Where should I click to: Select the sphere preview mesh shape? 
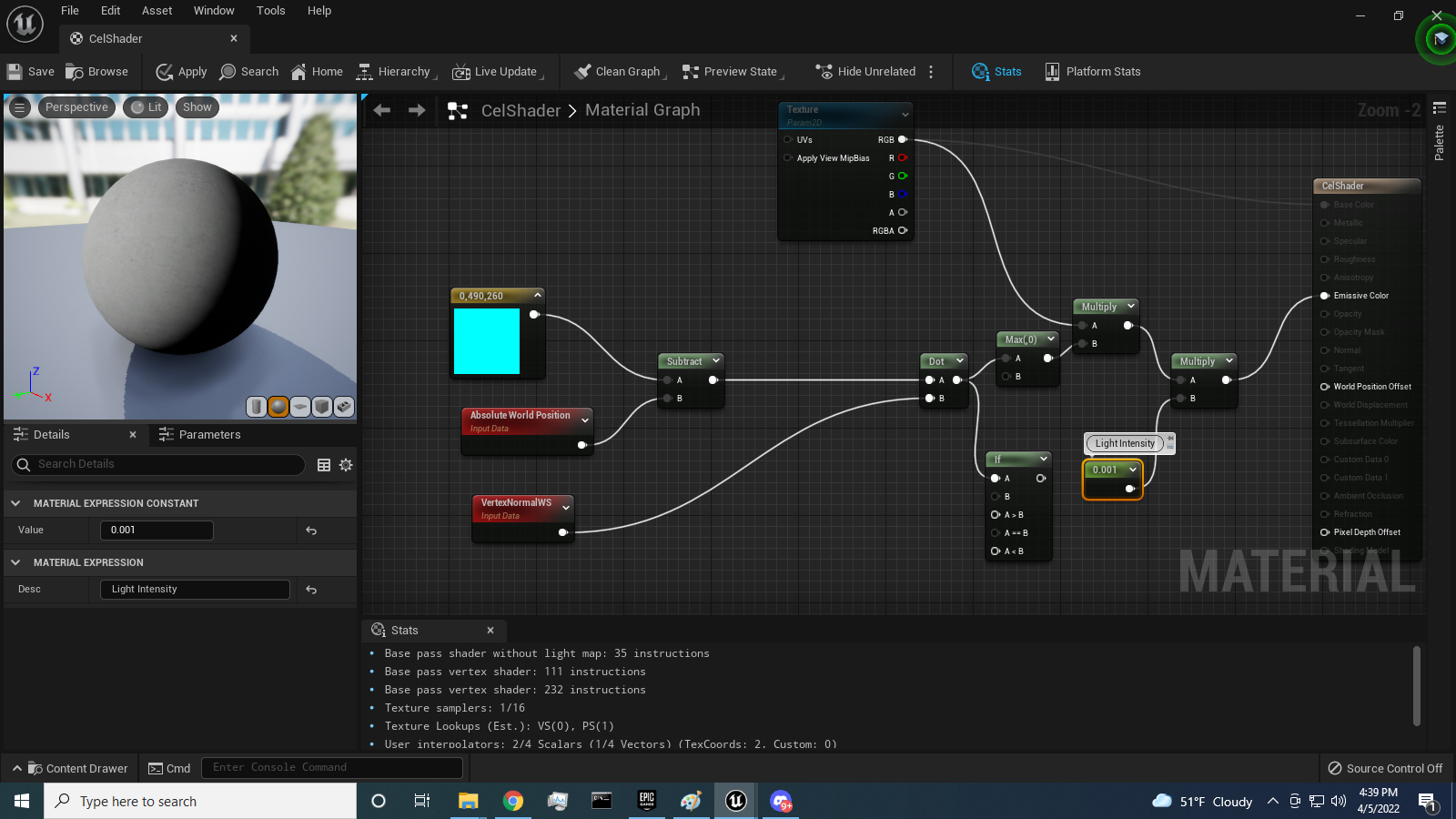277,407
